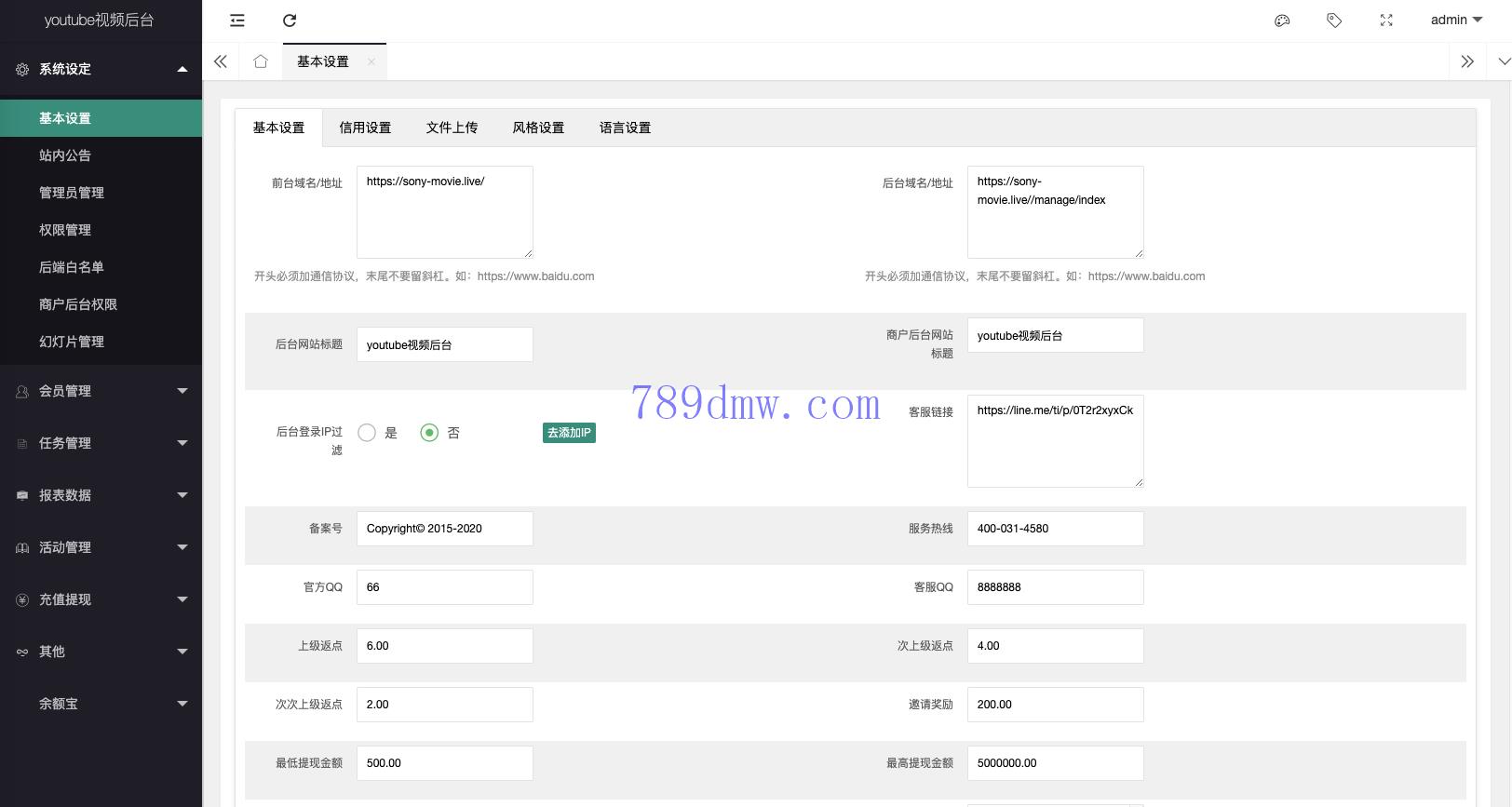Image resolution: width=1512 pixels, height=807 pixels.
Task: Click the 服务热线 input field
Action: pos(1055,529)
